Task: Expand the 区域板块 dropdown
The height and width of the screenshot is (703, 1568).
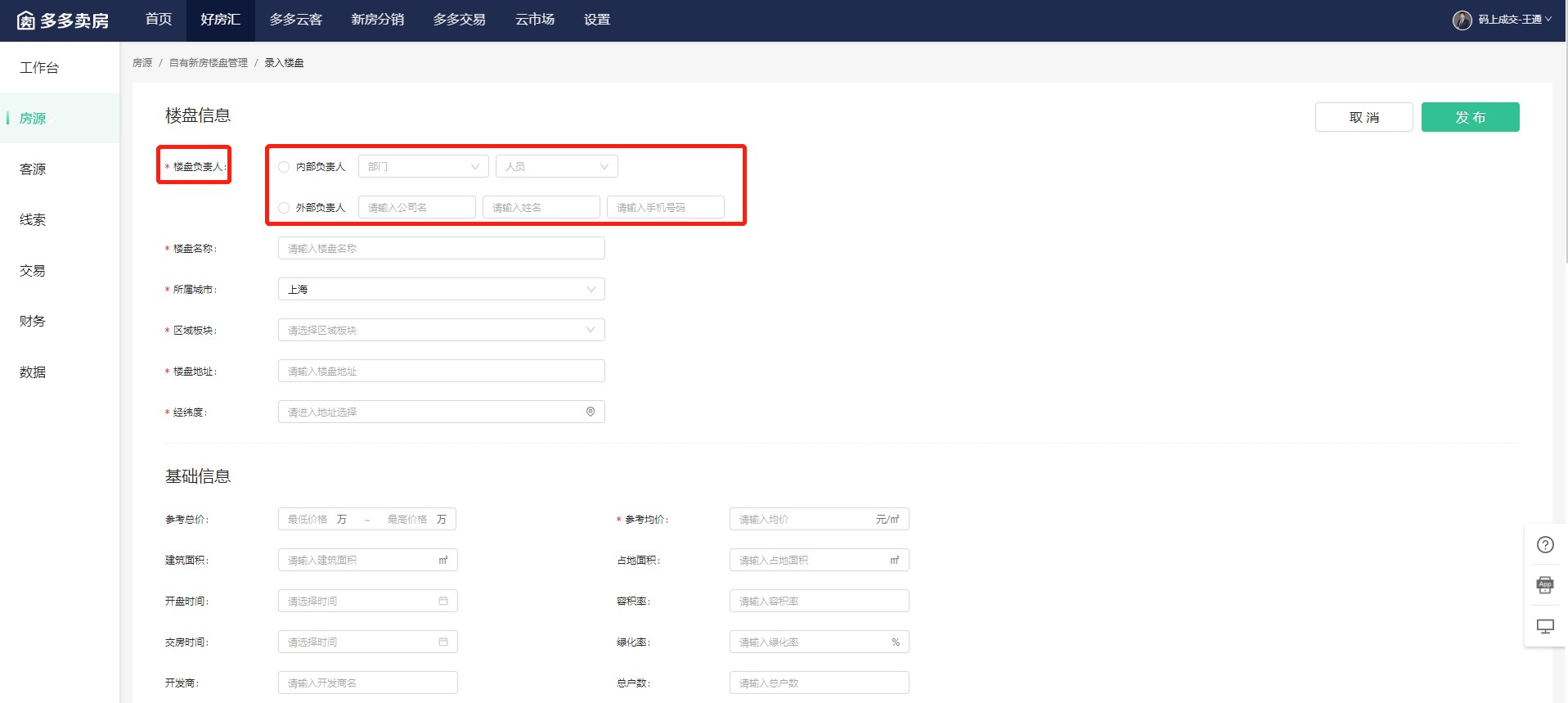Action: (x=442, y=330)
